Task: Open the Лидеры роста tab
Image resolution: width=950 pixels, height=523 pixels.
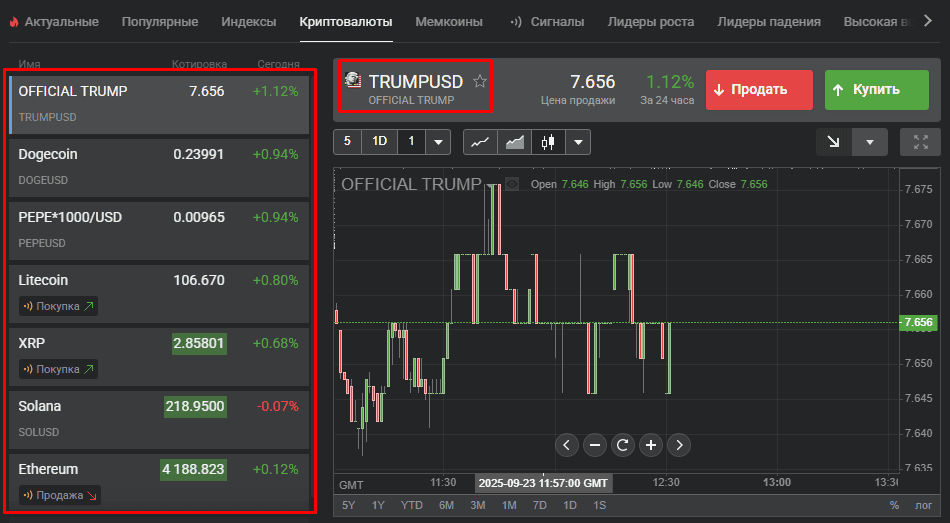Action: pos(651,22)
